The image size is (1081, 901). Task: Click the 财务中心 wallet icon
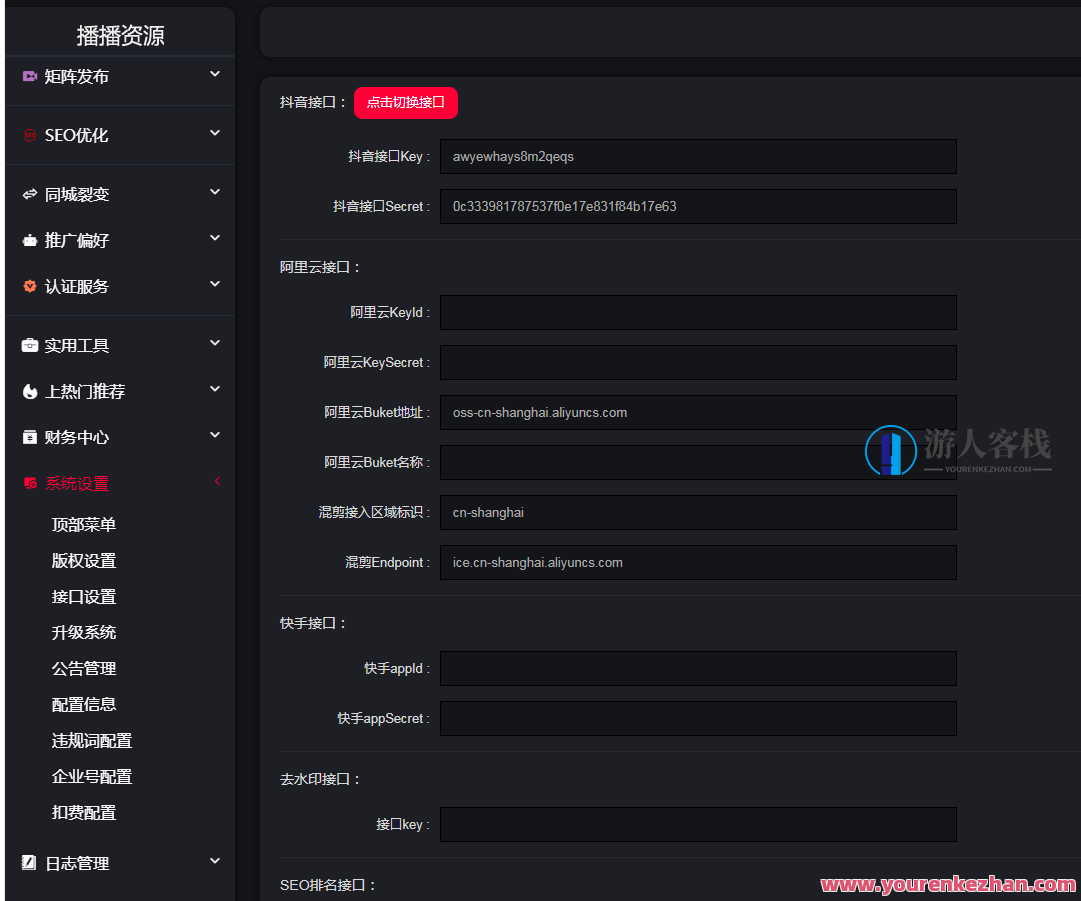[27, 436]
